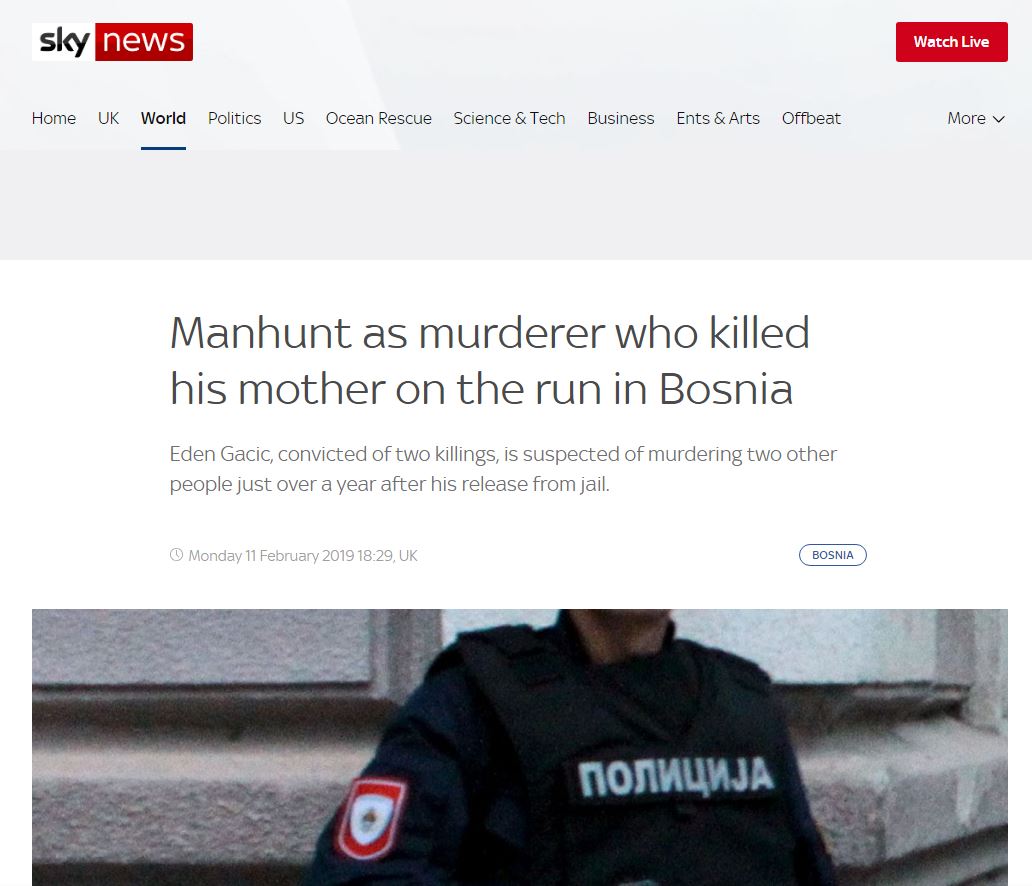The width and height of the screenshot is (1032, 886).
Task: Go to Science & Tech
Action: tap(509, 118)
